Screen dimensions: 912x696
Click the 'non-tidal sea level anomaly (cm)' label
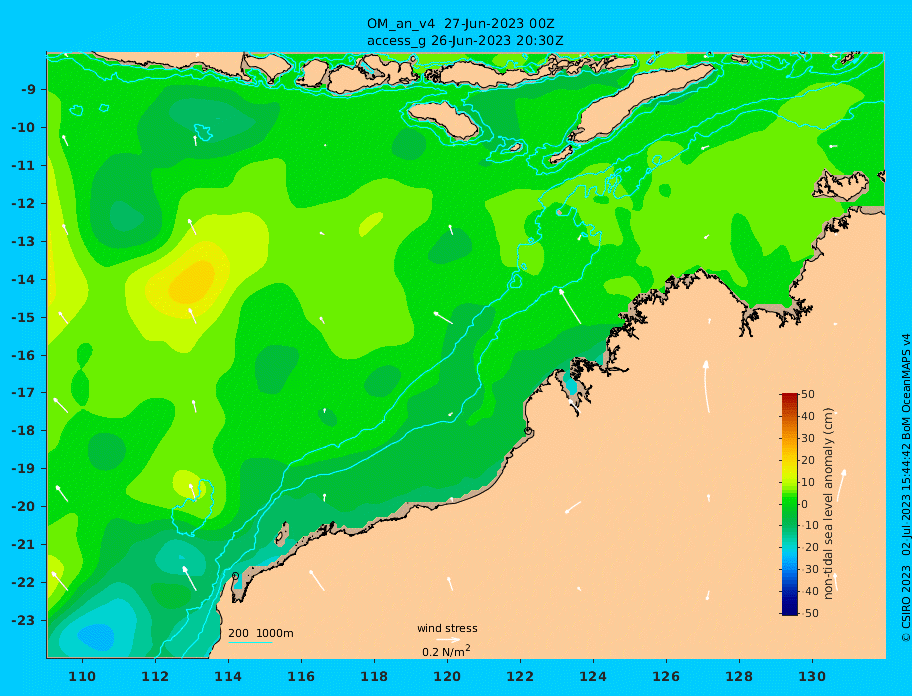coord(829,504)
